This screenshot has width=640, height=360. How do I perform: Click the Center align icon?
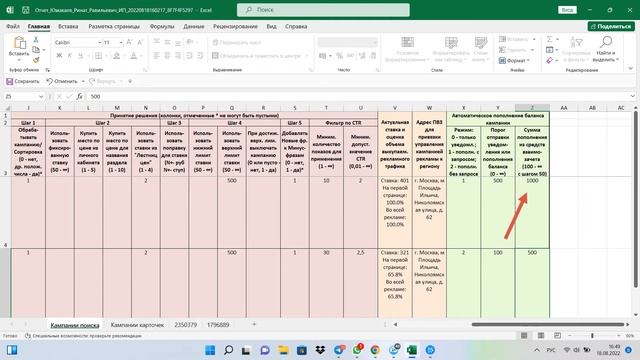coord(167,56)
